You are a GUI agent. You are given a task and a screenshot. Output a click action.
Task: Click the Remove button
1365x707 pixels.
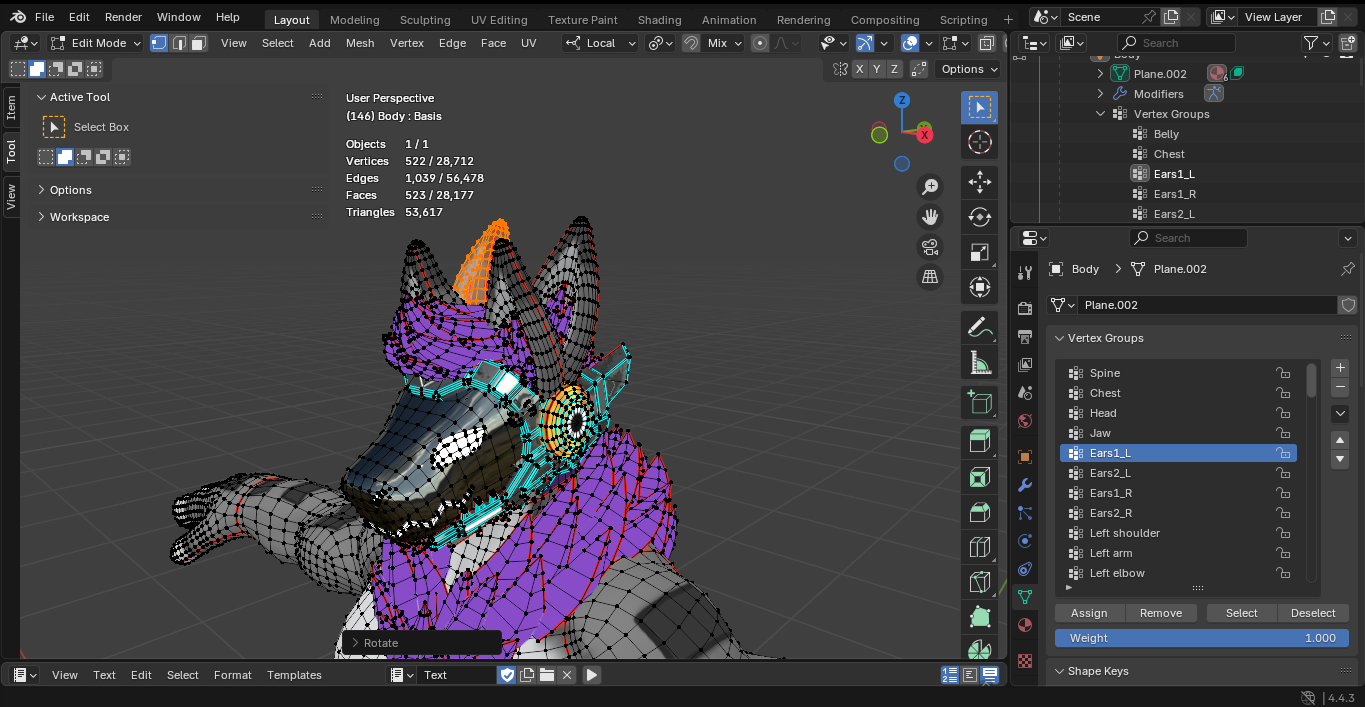point(1161,613)
